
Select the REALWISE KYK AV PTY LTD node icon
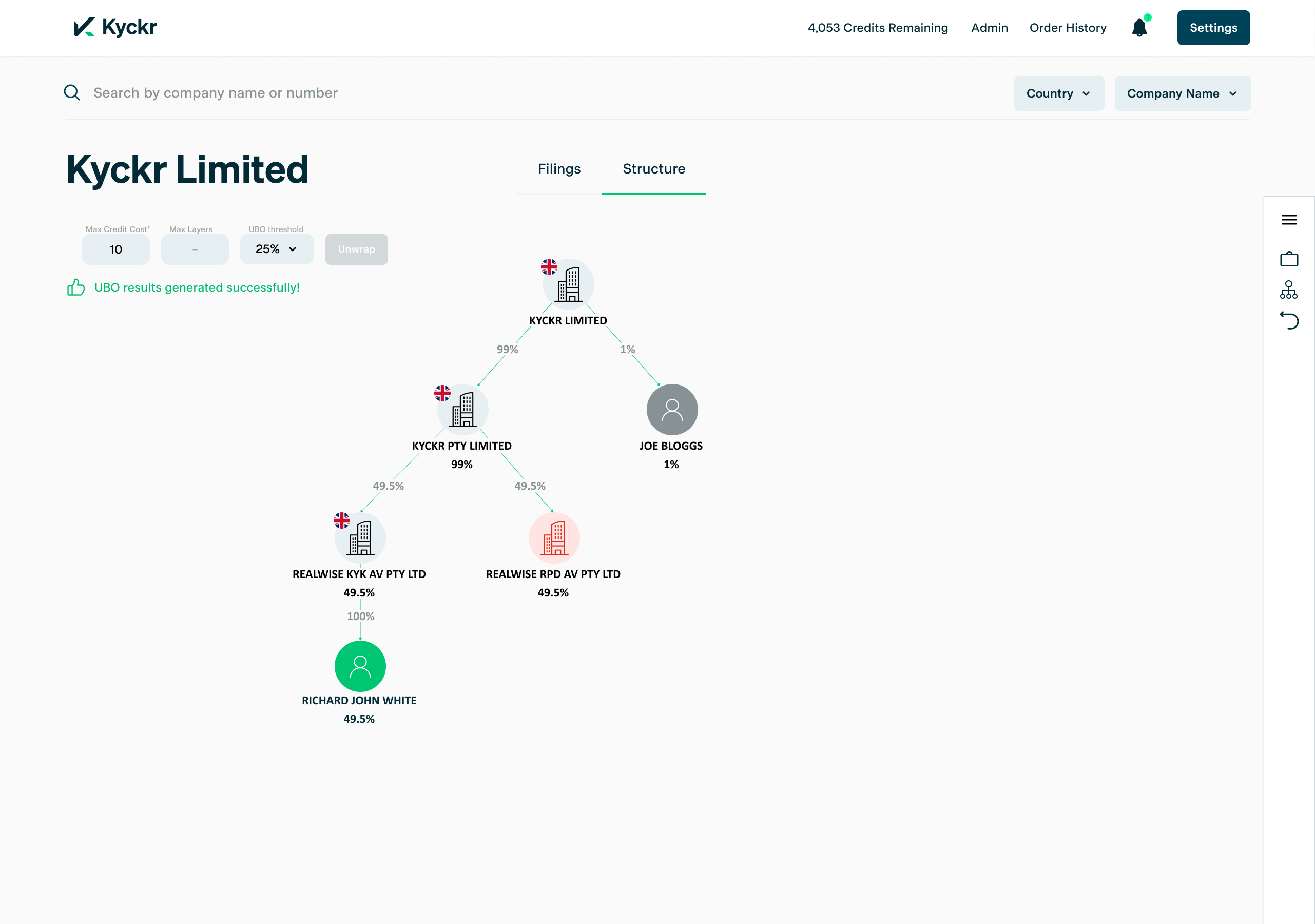360,538
